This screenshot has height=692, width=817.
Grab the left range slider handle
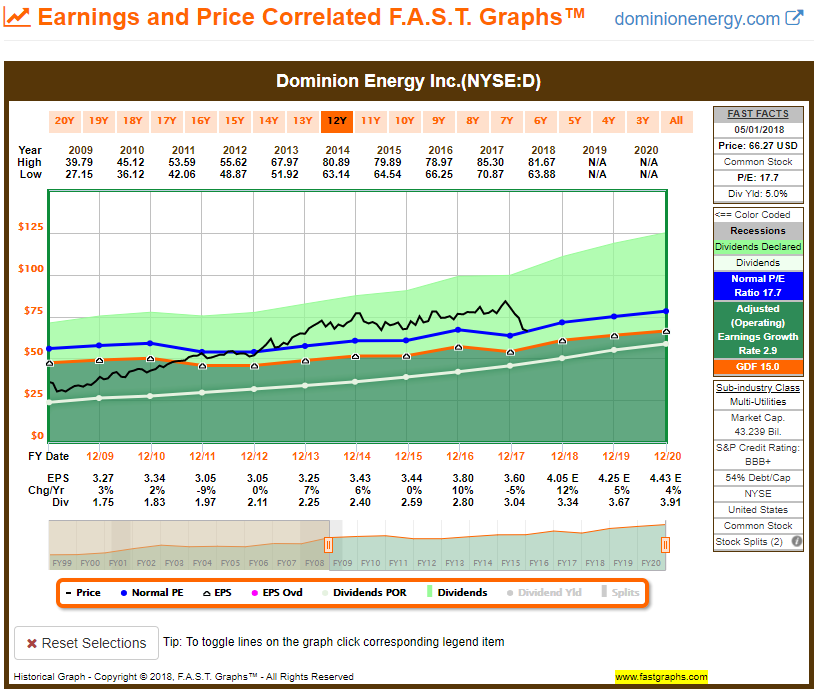328,545
